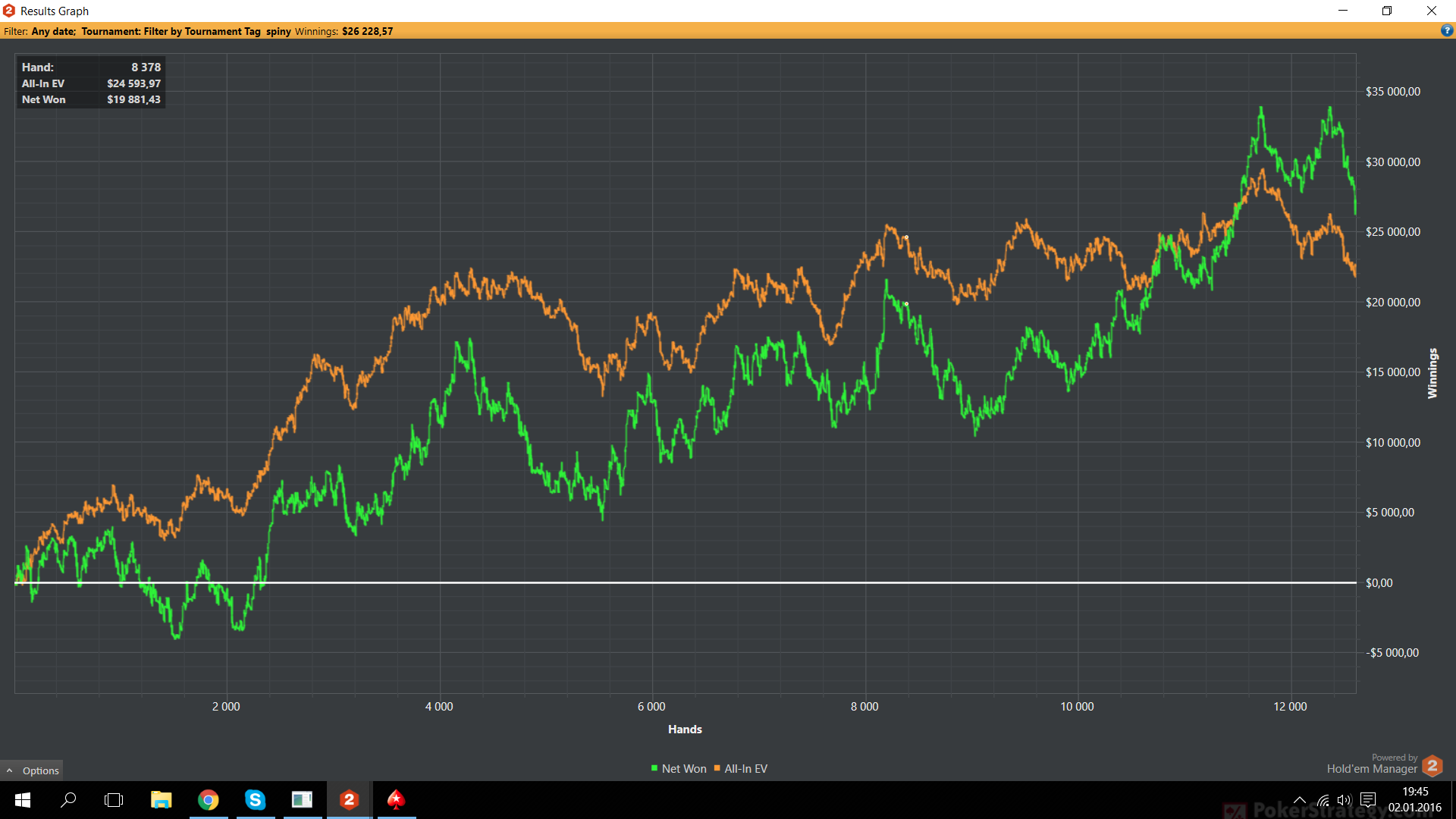Show hidden system tray icons
The width and height of the screenshot is (1456, 819).
(x=1299, y=800)
